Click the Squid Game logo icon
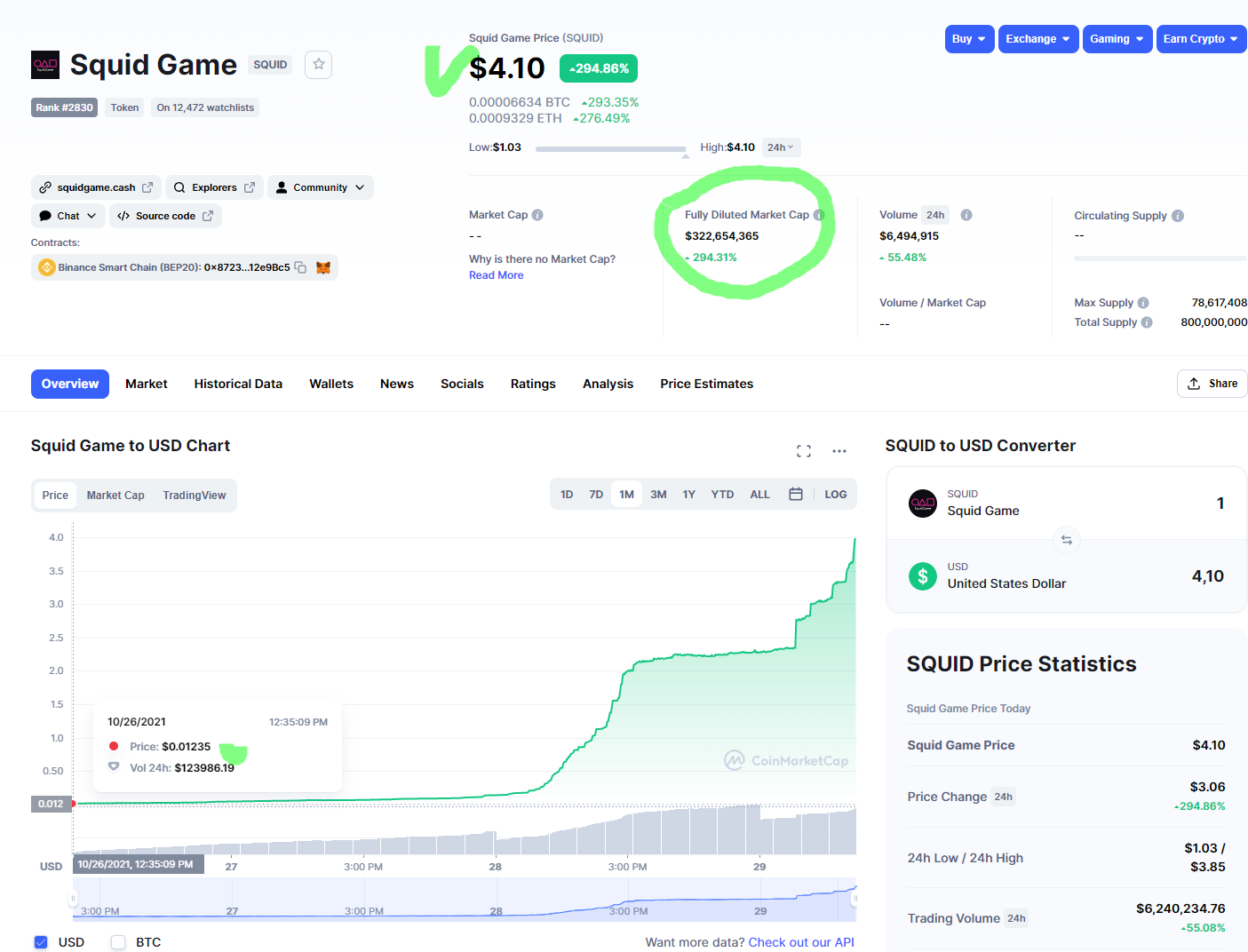 coord(45,65)
